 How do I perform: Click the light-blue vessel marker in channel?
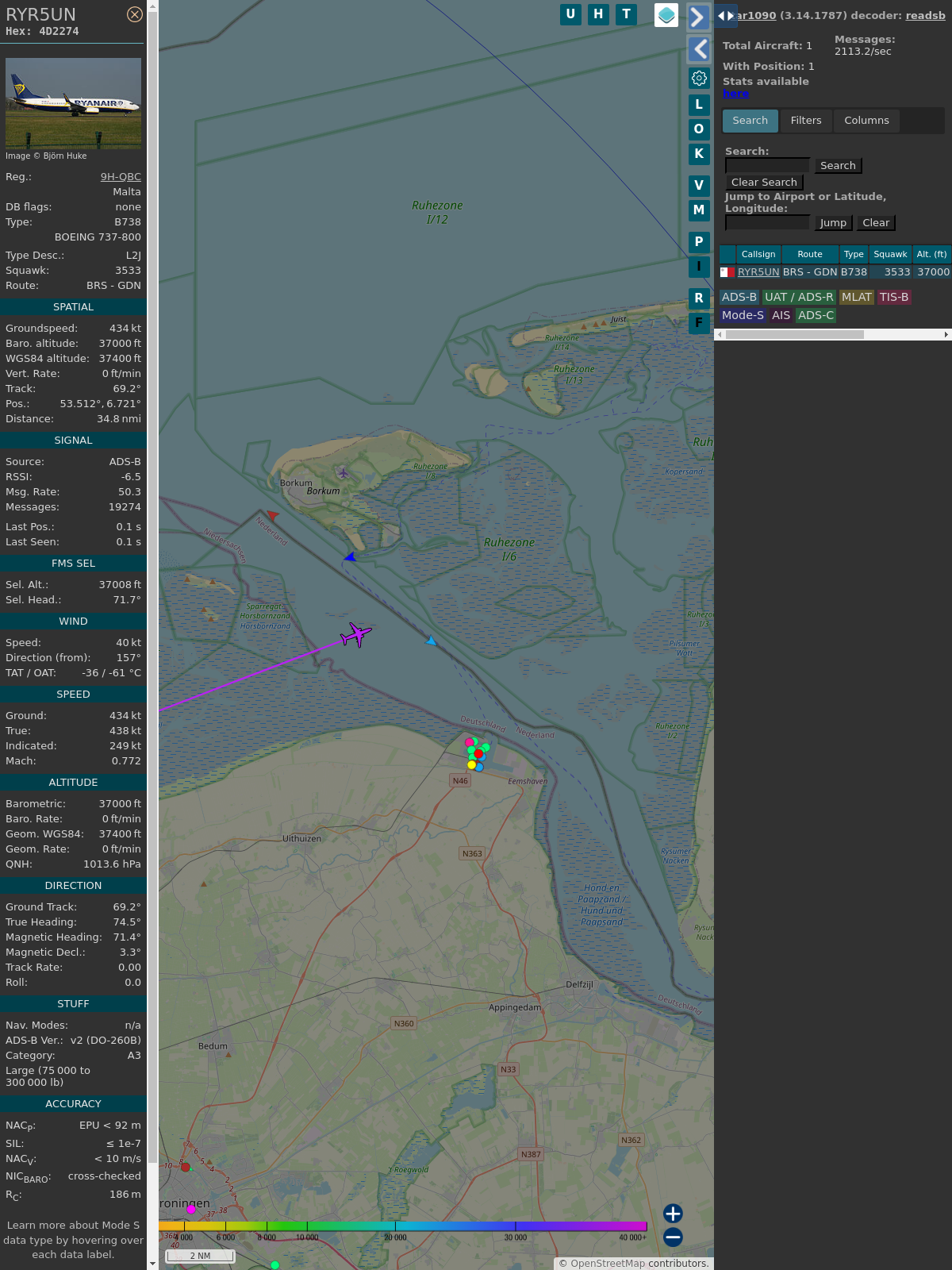click(431, 641)
